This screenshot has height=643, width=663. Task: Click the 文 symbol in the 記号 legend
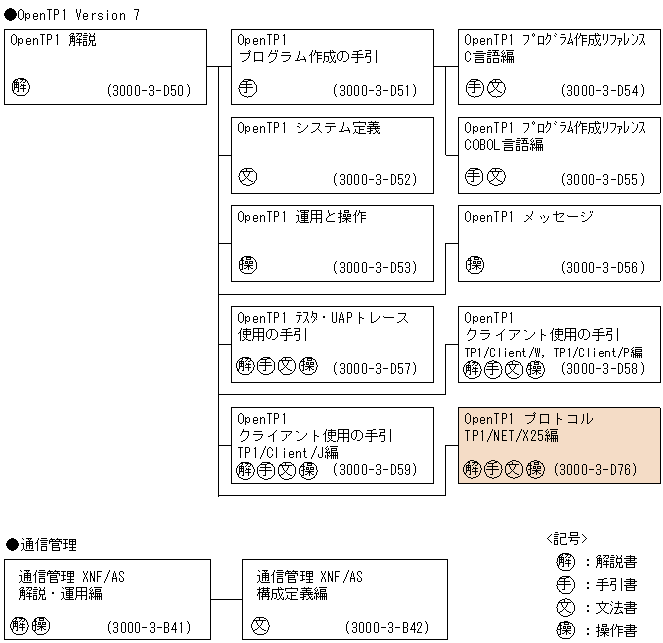pyautogui.click(x=566, y=608)
